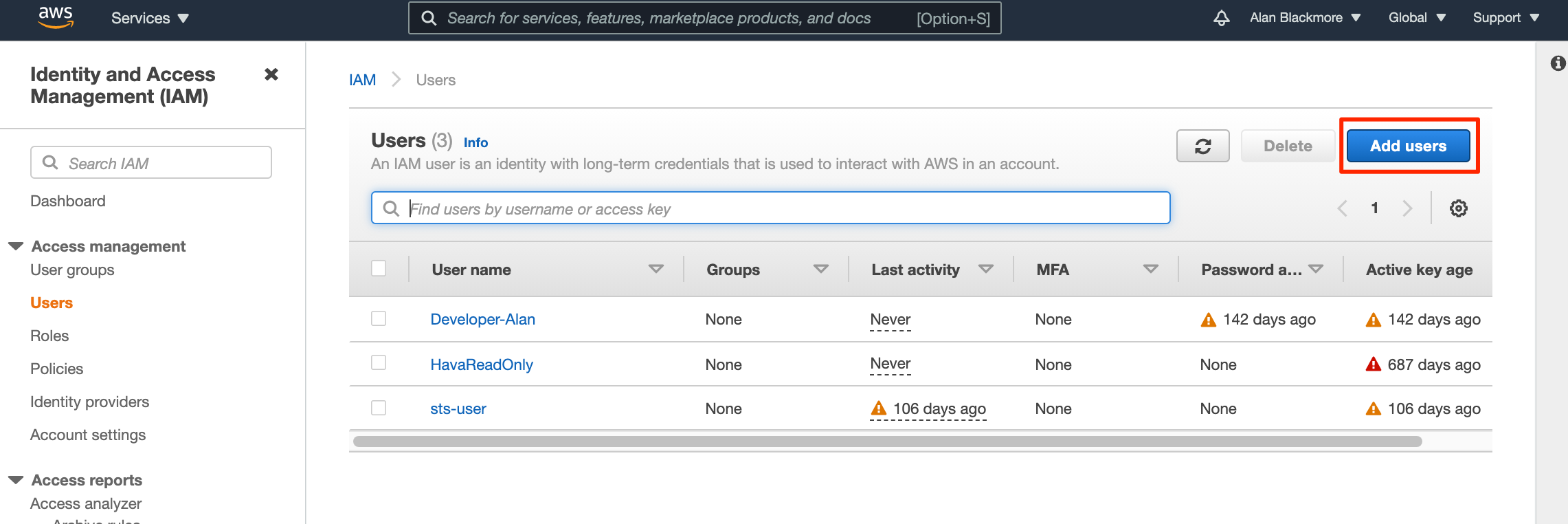
Task: Open Policies in the sidebar
Action: 56,369
